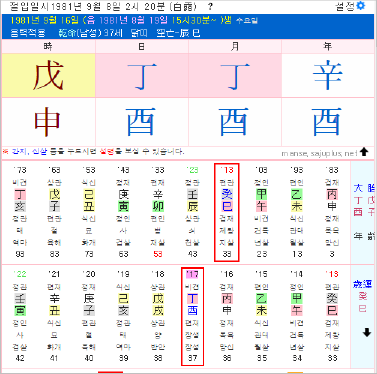
Task: Click the age 42 under 壬寅
Action: [20, 358]
